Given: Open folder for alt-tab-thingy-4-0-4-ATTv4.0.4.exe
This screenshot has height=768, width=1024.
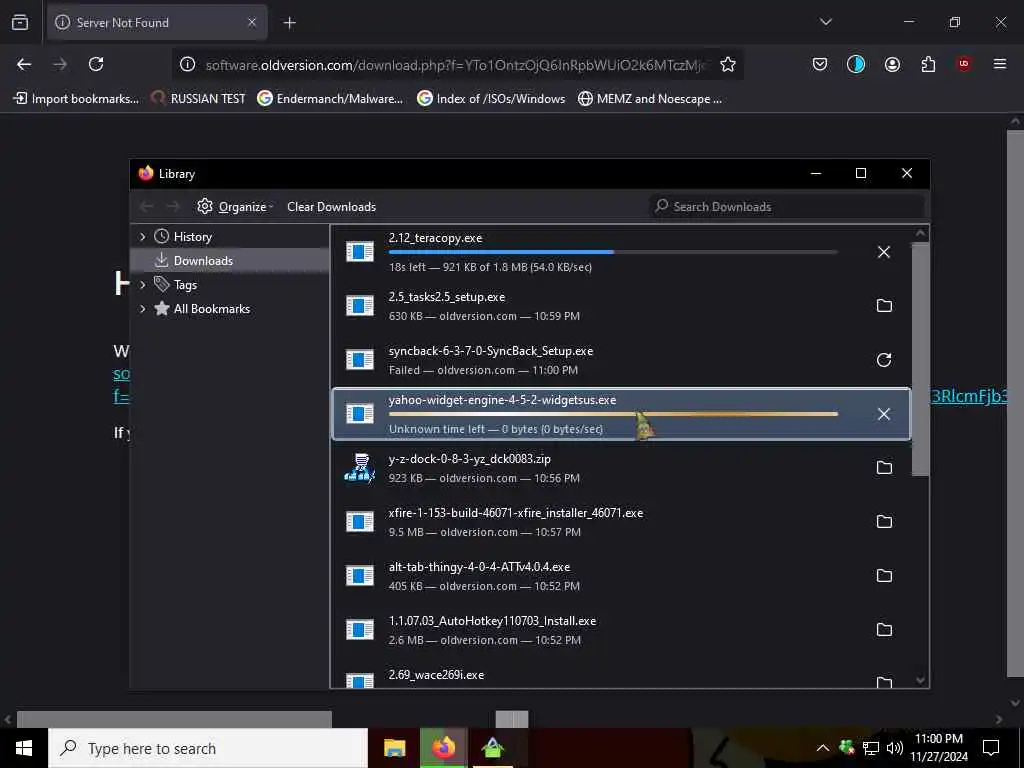Looking at the screenshot, I should pyautogui.click(x=884, y=576).
